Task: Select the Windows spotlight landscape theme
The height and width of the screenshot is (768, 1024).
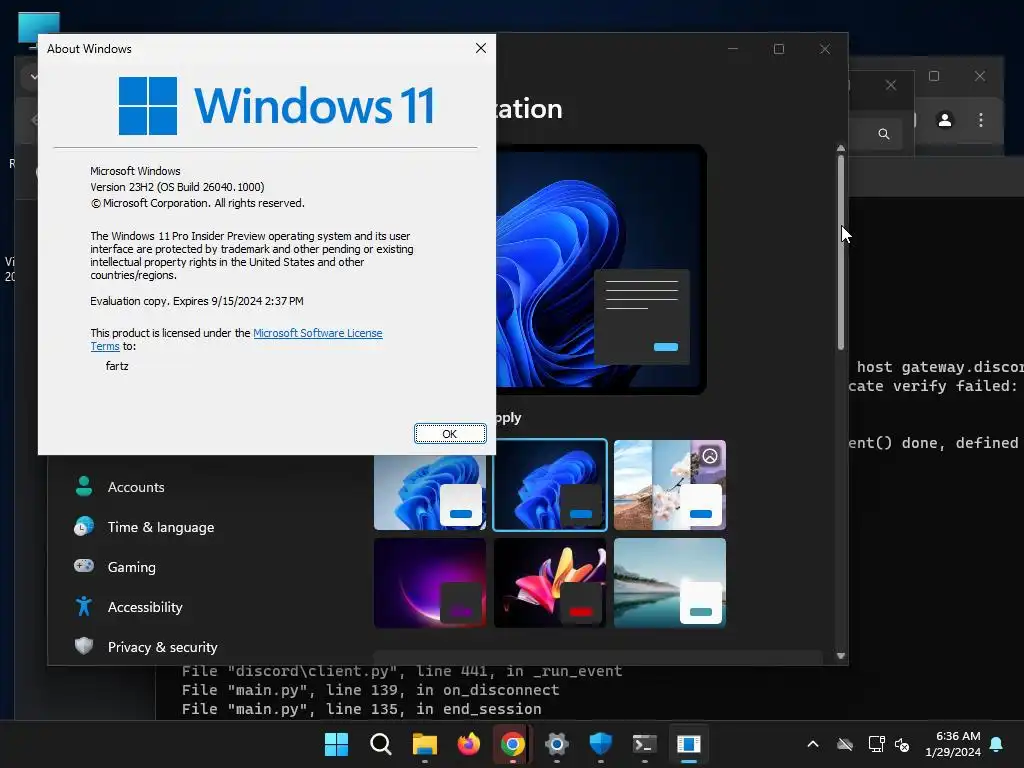Action: click(669, 485)
